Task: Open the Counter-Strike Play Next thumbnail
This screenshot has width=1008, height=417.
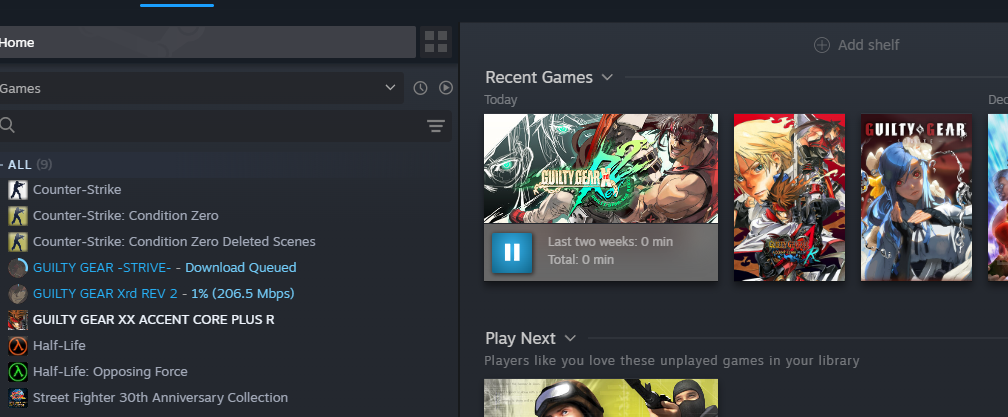Action: point(601,398)
